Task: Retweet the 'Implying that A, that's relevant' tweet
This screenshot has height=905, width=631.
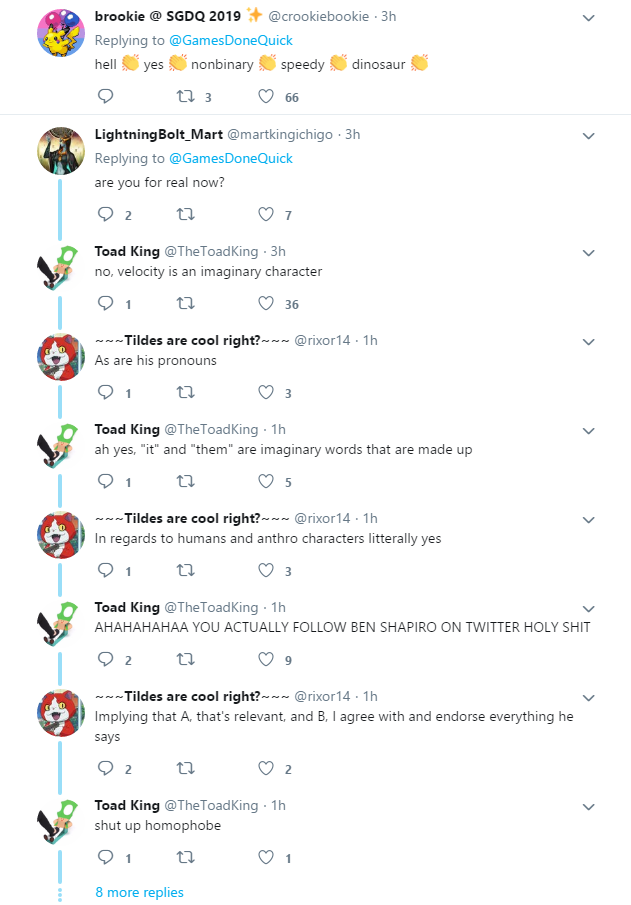Action: point(185,768)
